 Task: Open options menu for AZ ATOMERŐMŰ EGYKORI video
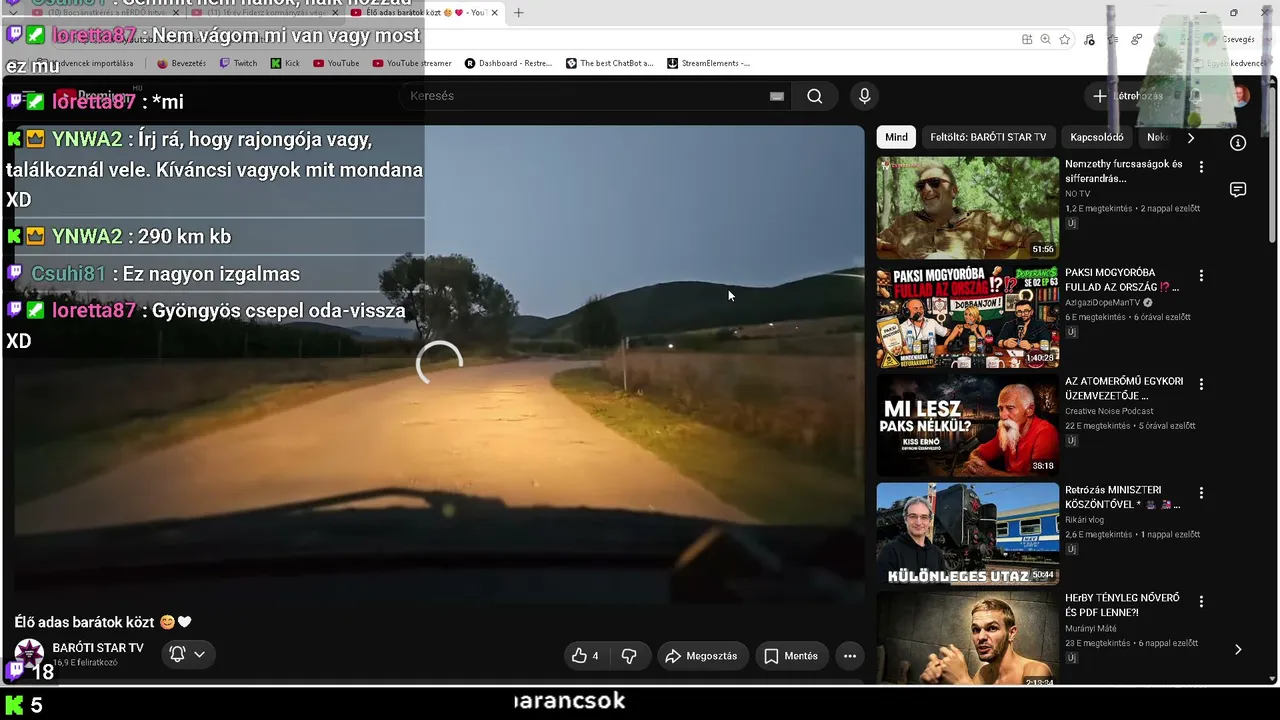[1201, 384]
